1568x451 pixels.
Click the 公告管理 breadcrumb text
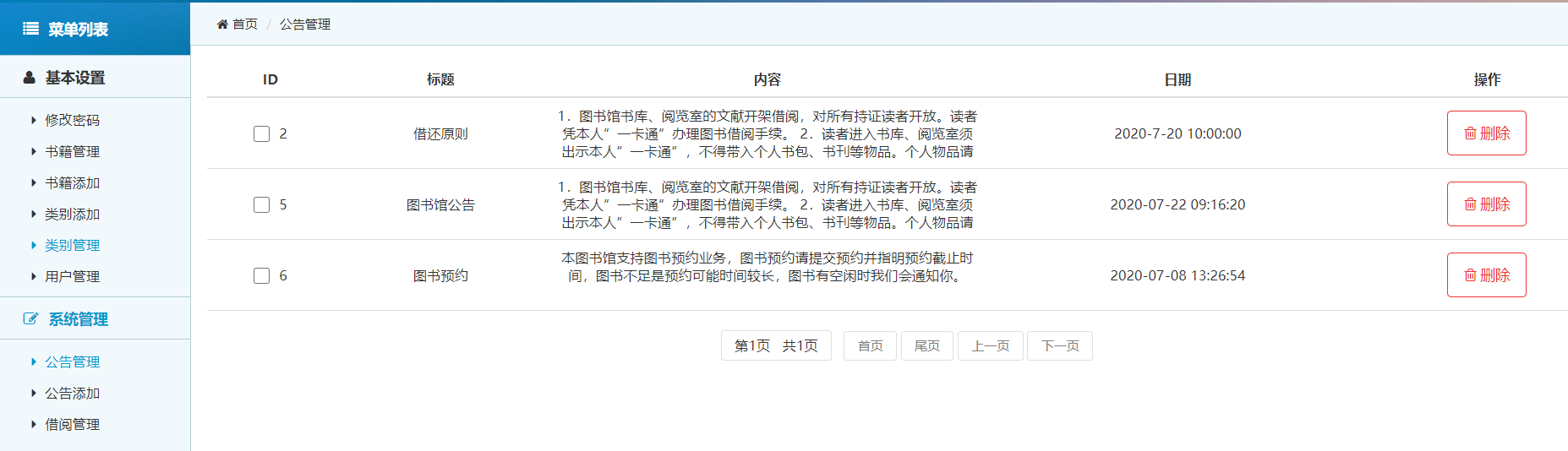point(305,24)
